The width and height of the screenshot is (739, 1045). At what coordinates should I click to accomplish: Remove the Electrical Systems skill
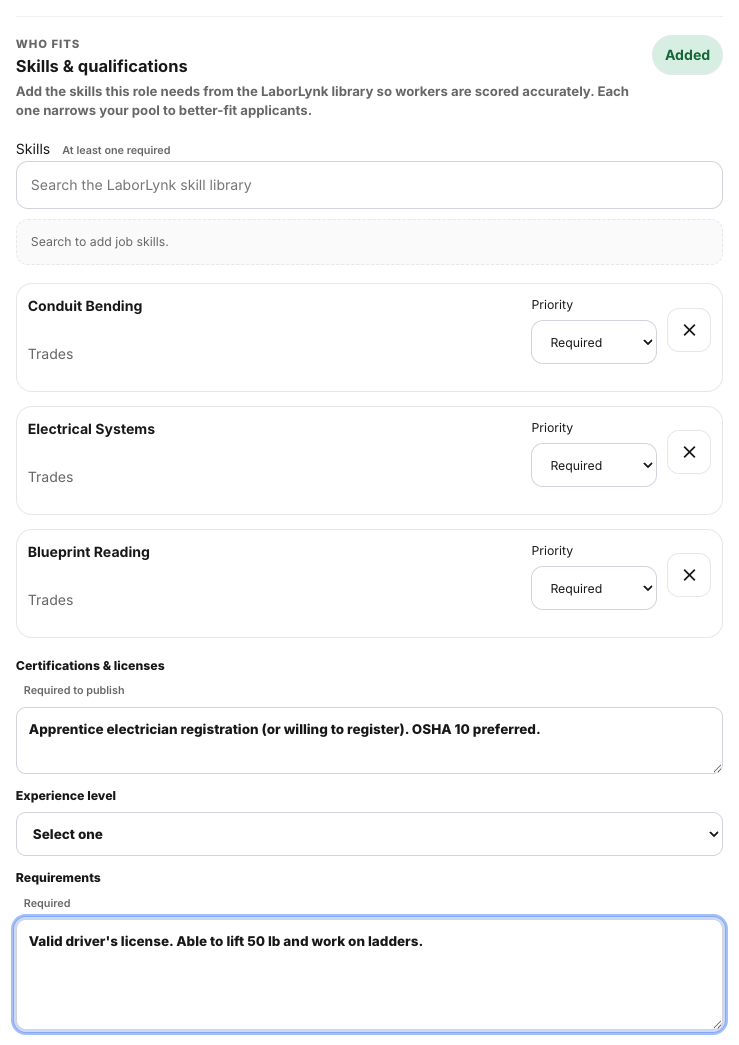point(688,453)
